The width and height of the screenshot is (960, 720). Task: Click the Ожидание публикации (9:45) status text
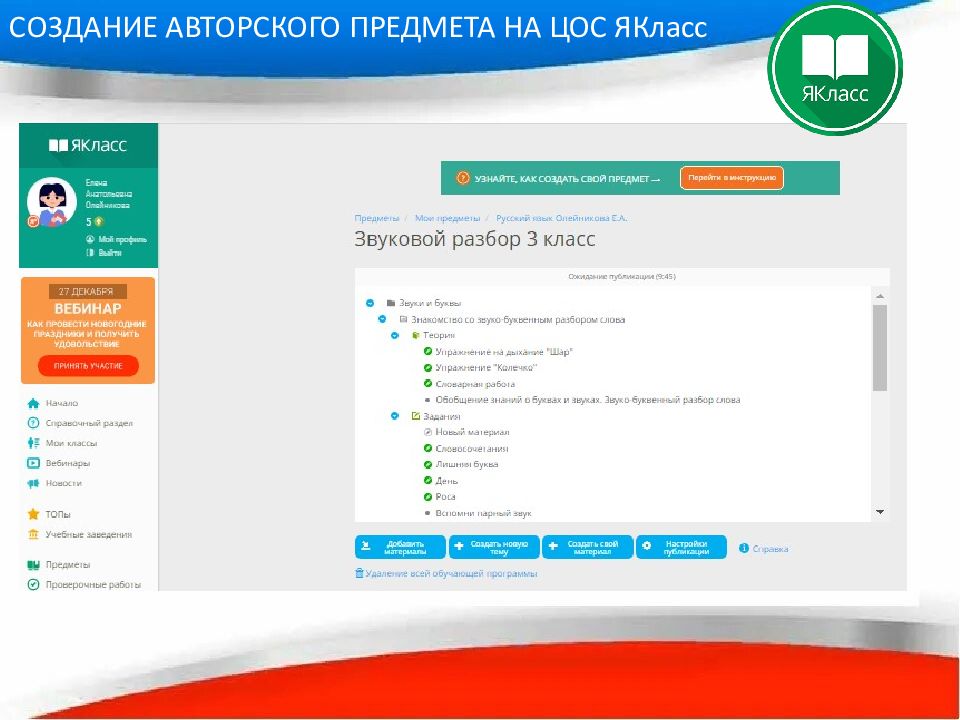(x=621, y=277)
